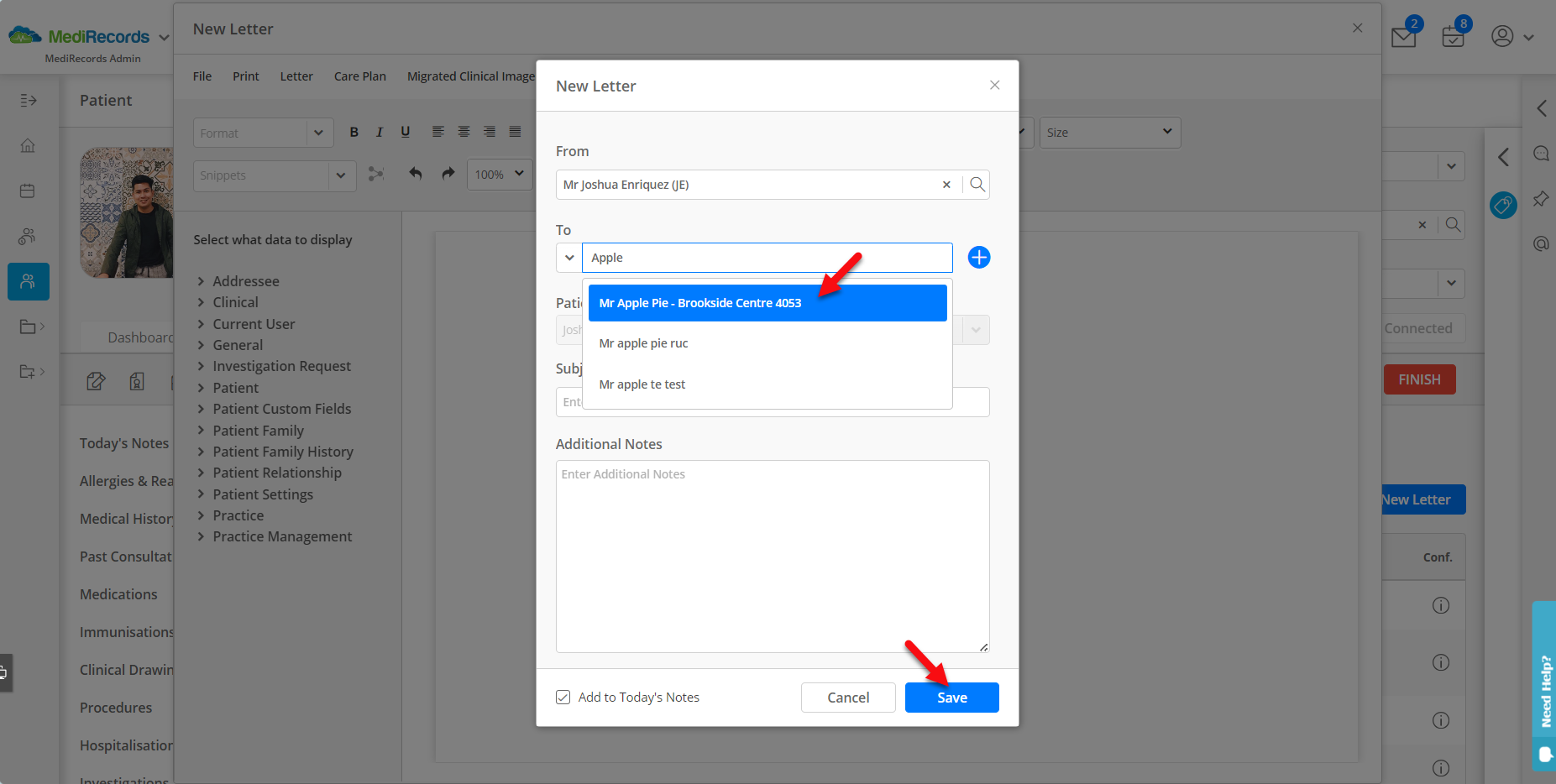Screen dimensions: 1556x784
Task: Open the File menu
Action: (202, 76)
